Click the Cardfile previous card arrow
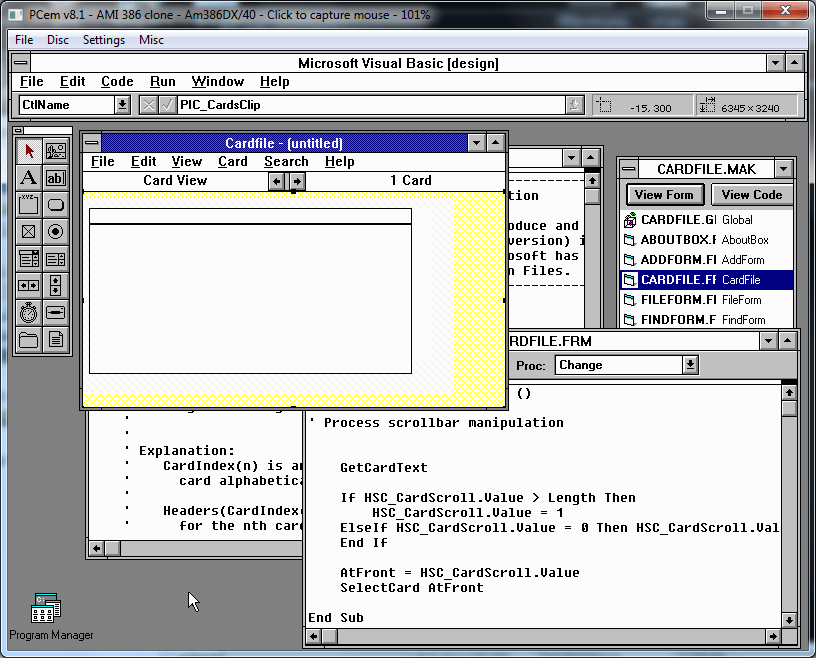816x658 pixels. [277, 181]
